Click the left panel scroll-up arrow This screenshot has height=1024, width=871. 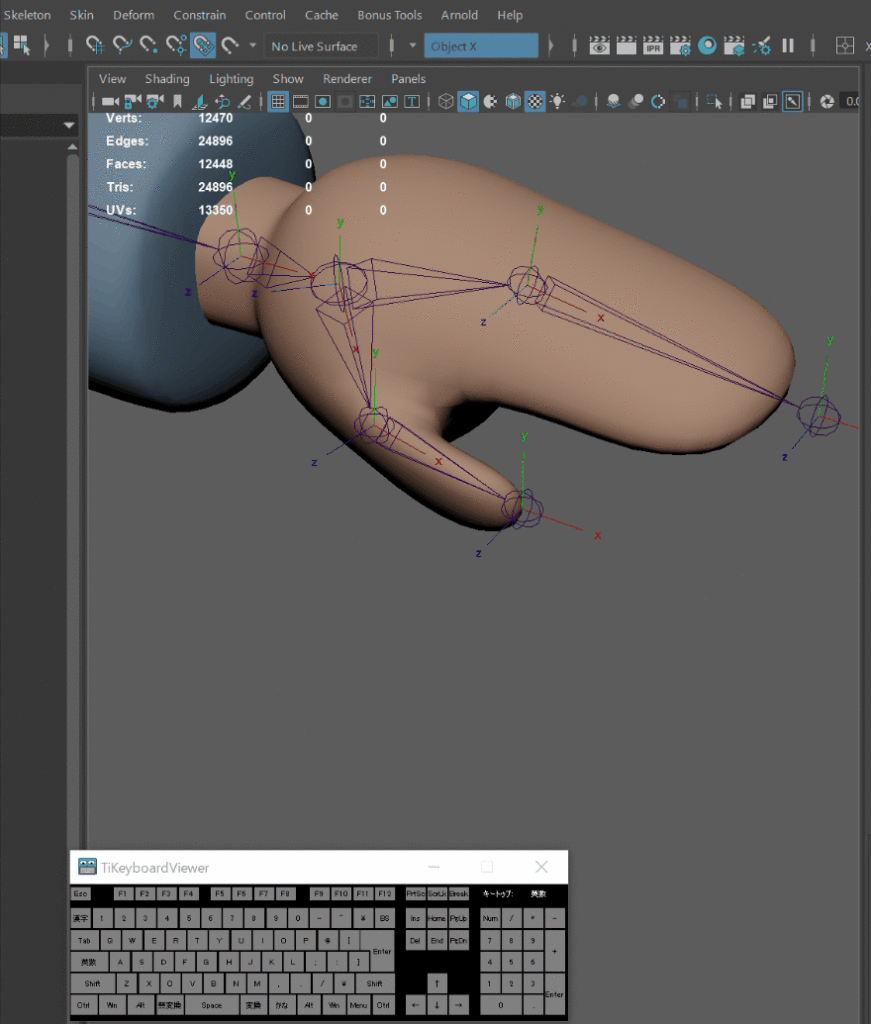(72, 148)
